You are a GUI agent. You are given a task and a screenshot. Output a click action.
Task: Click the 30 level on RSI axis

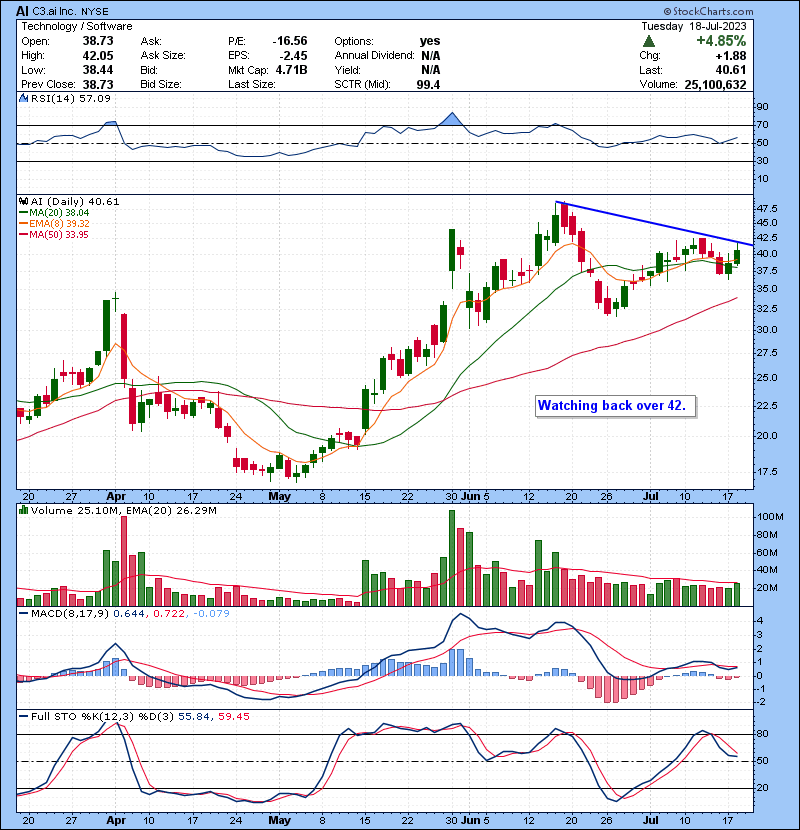tap(763, 161)
